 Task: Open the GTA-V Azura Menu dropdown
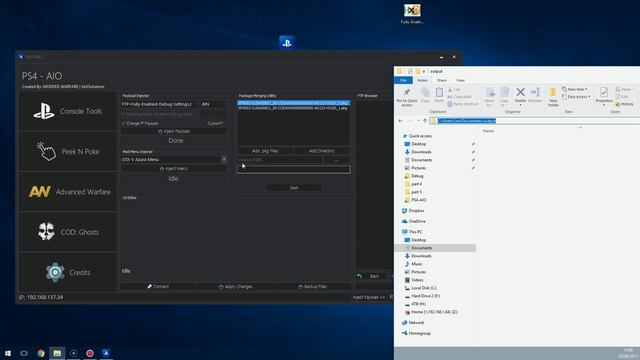224,160
